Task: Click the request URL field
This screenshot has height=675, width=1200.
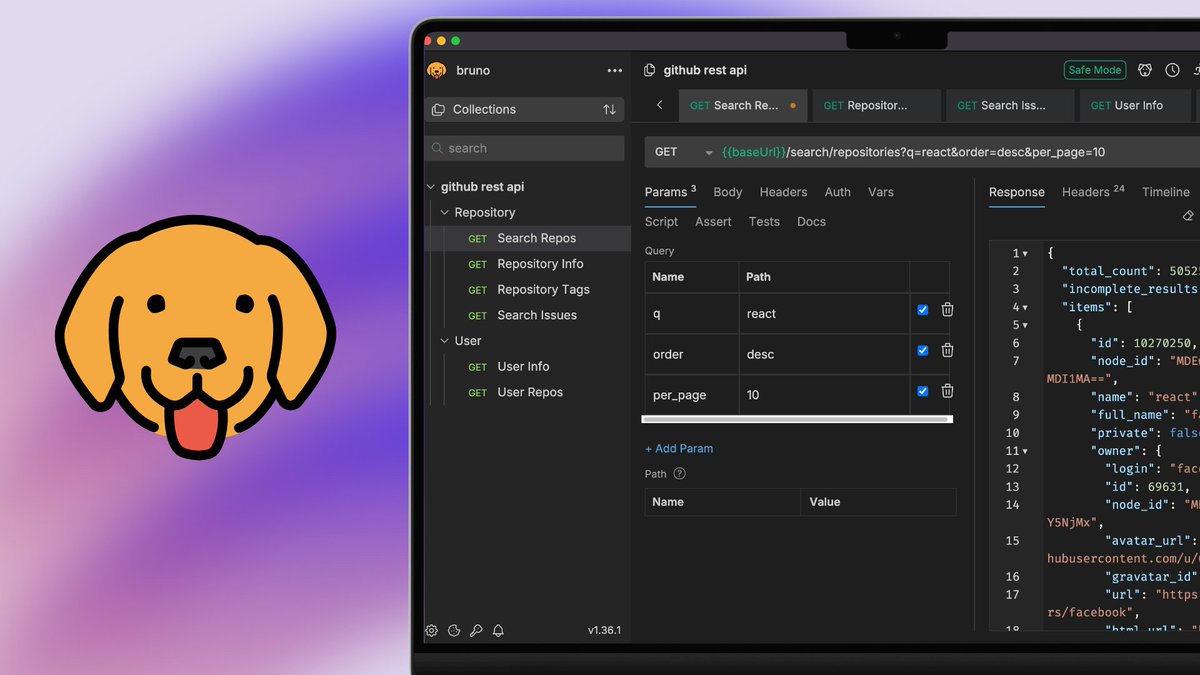Action: pos(958,152)
